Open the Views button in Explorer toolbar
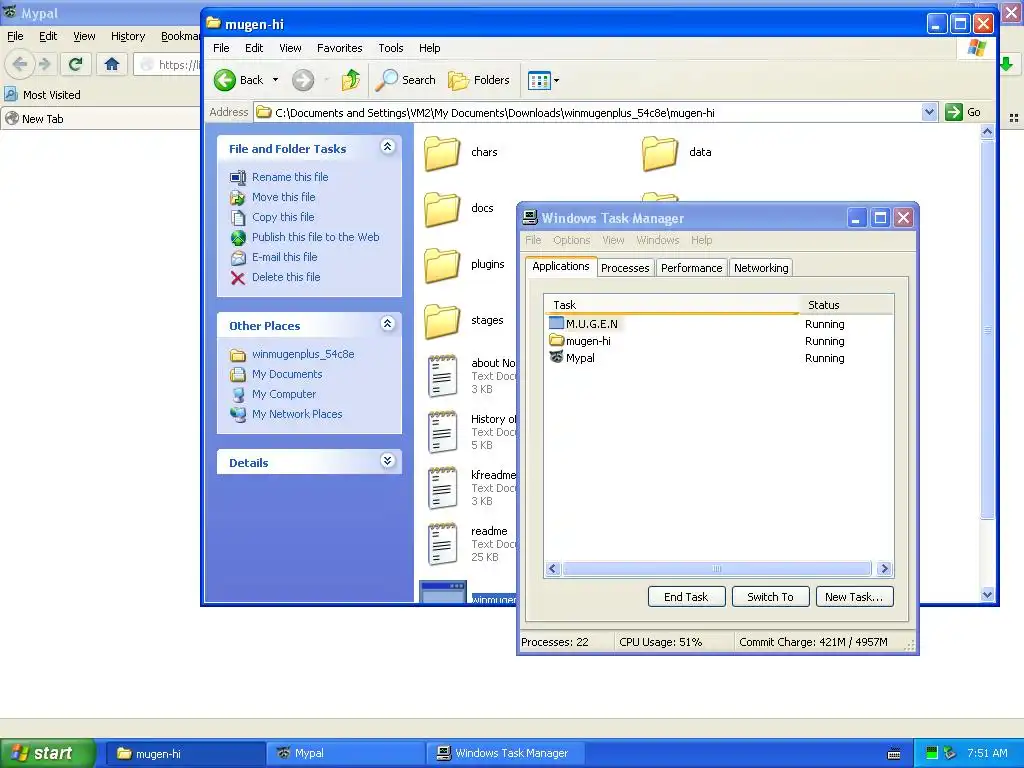Image resolution: width=1024 pixels, height=768 pixels. tap(539, 80)
